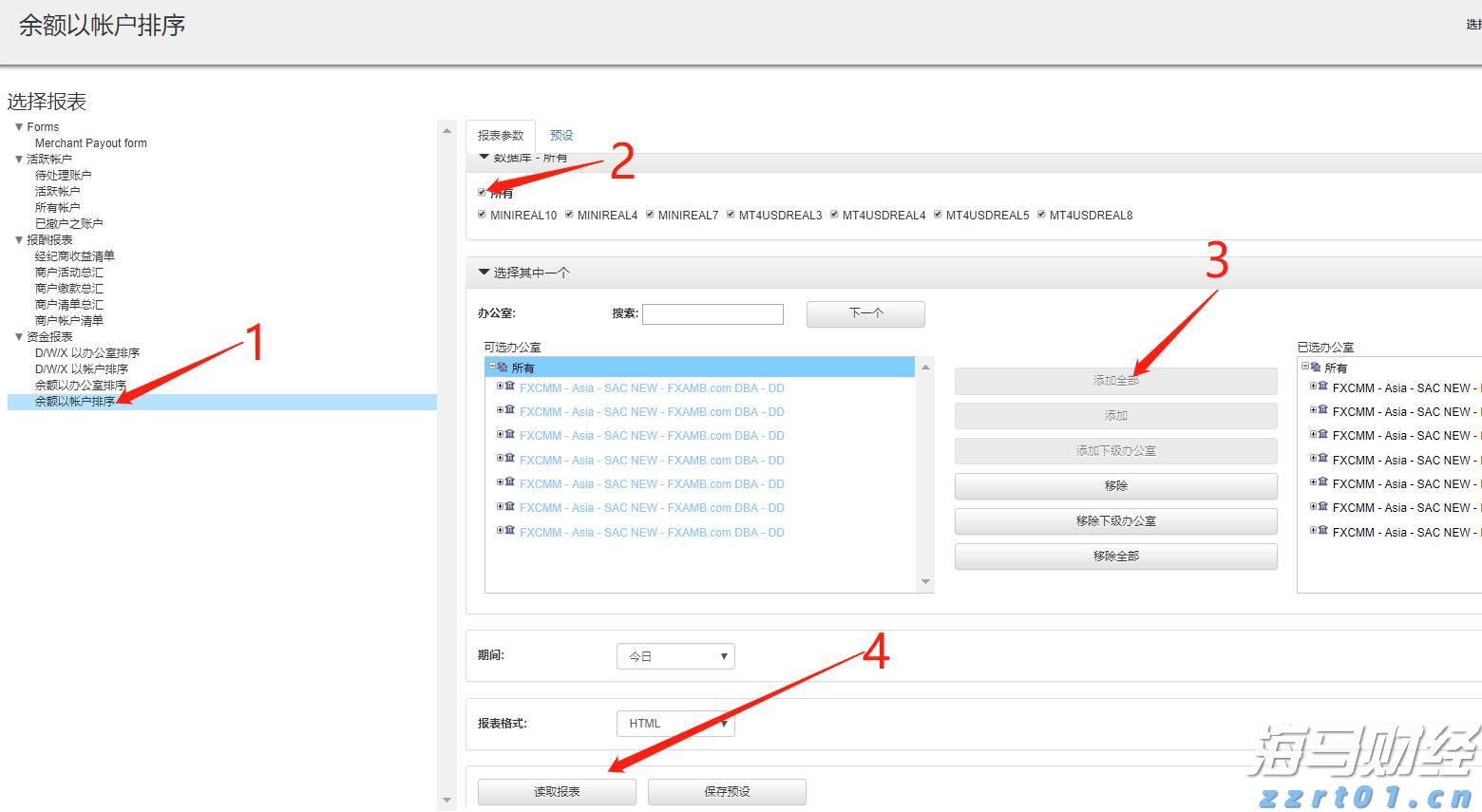Switch to the 预设 tab
Screen dimensions: 1482x812
561,135
